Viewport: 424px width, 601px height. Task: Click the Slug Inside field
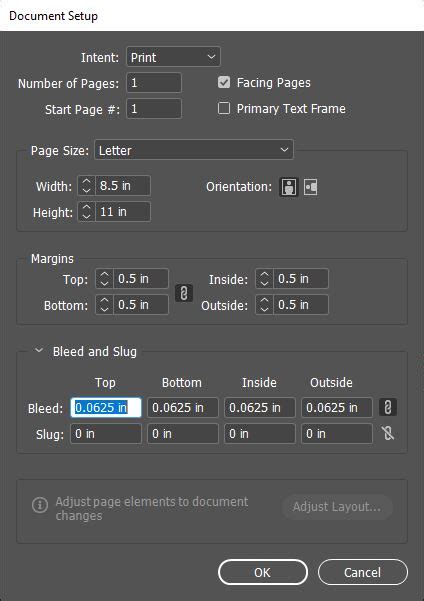(x=260, y=434)
